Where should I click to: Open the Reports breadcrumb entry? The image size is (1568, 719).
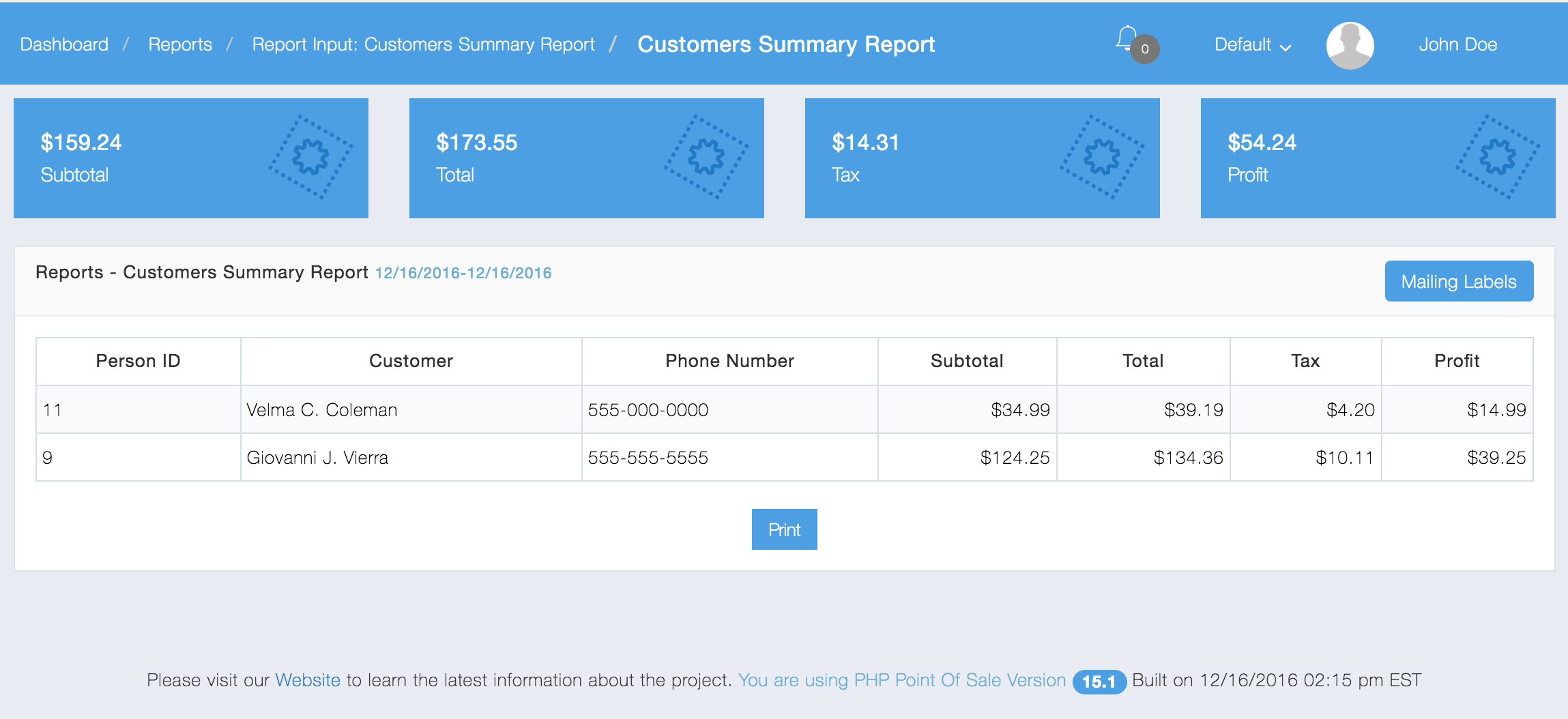181,44
